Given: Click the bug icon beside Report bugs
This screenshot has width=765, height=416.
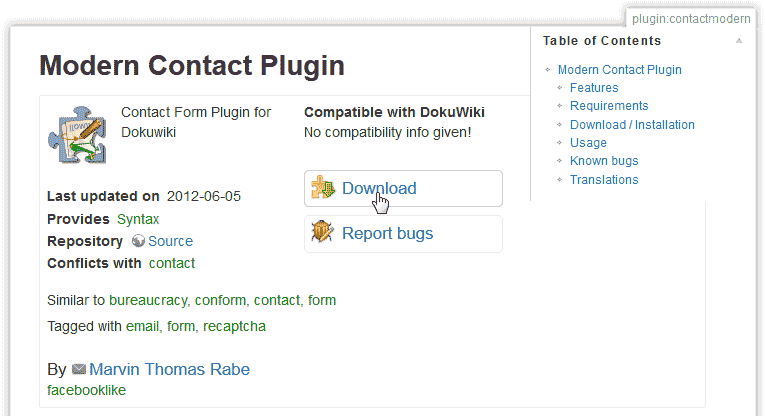Looking at the screenshot, I should [323, 233].
